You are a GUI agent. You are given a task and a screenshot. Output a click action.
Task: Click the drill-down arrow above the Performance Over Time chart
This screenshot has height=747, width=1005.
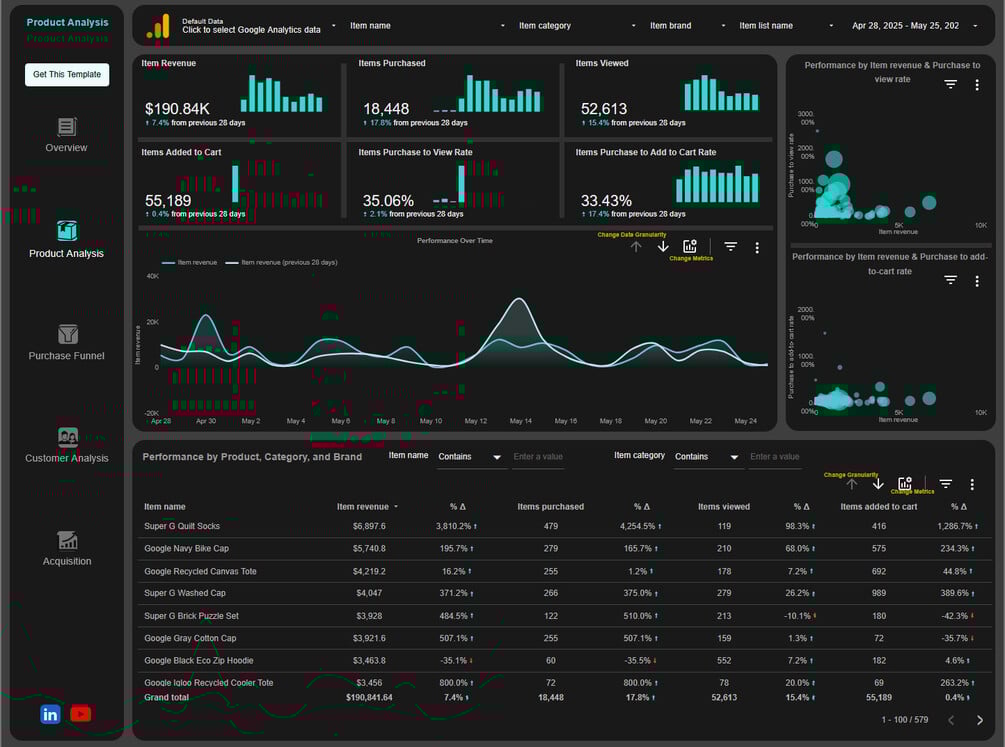pyautogui.click(x=663, y=246)
